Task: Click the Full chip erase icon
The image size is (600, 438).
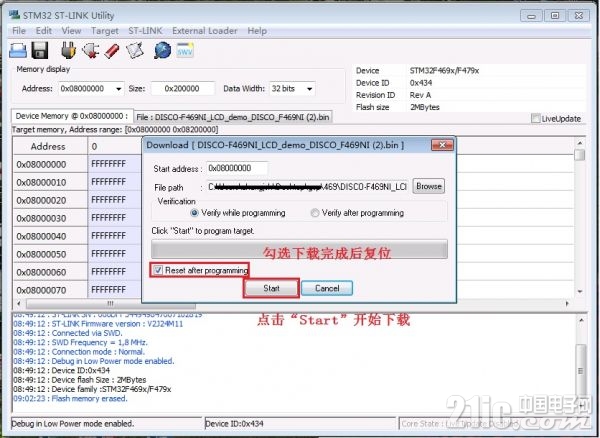Action: click(112, 50)
